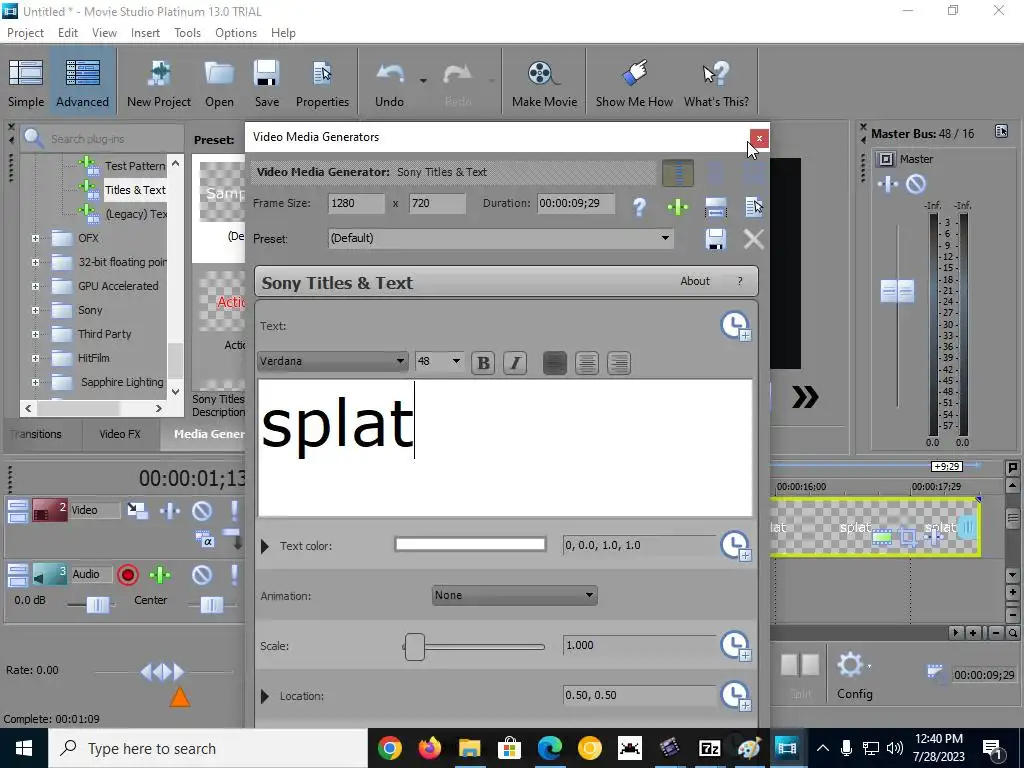Toggle Italic text formatting
Viewport: 1024px width, 768px height.
pos(515,363)
